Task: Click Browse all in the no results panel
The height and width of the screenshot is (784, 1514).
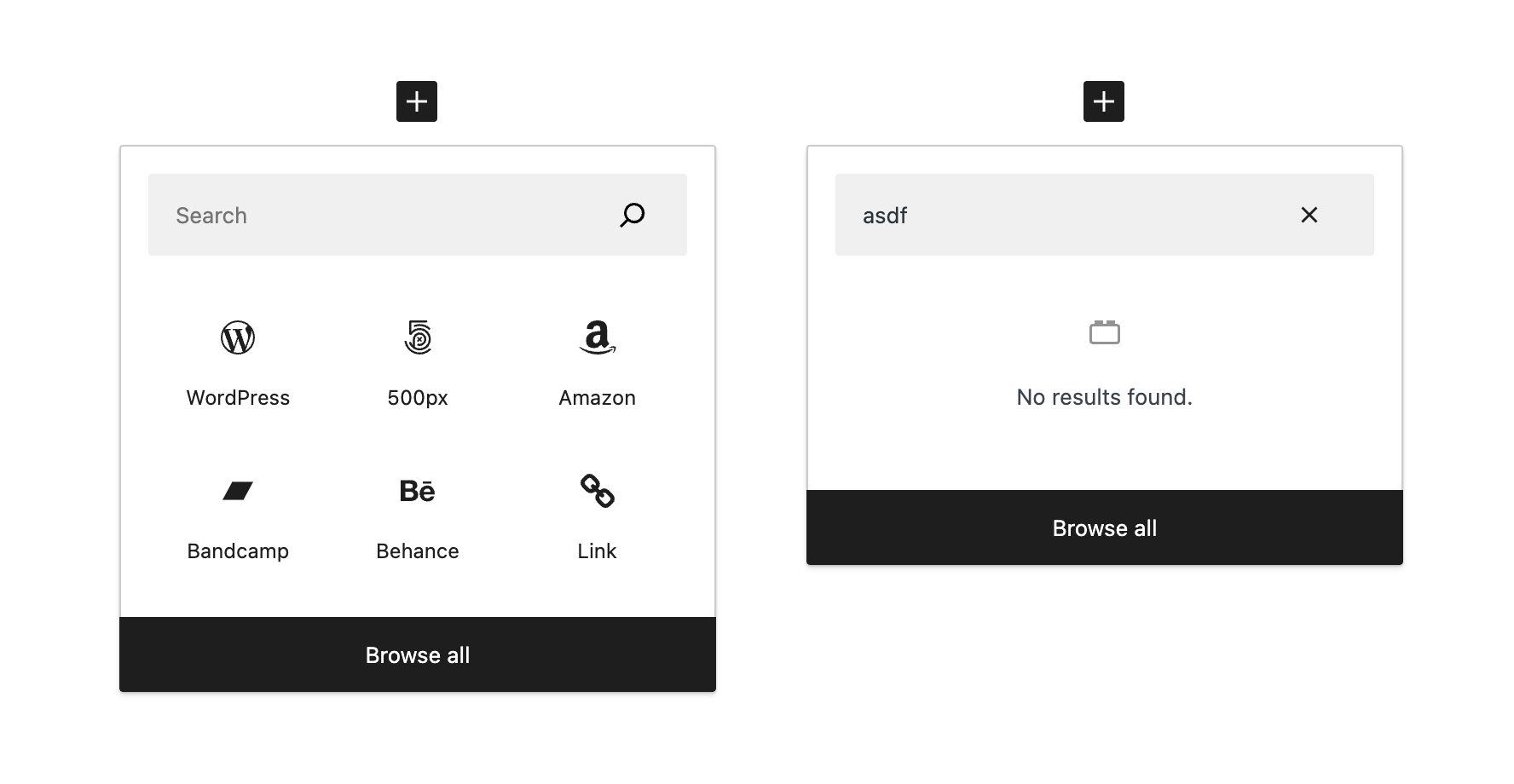Action: point(1104,527)
